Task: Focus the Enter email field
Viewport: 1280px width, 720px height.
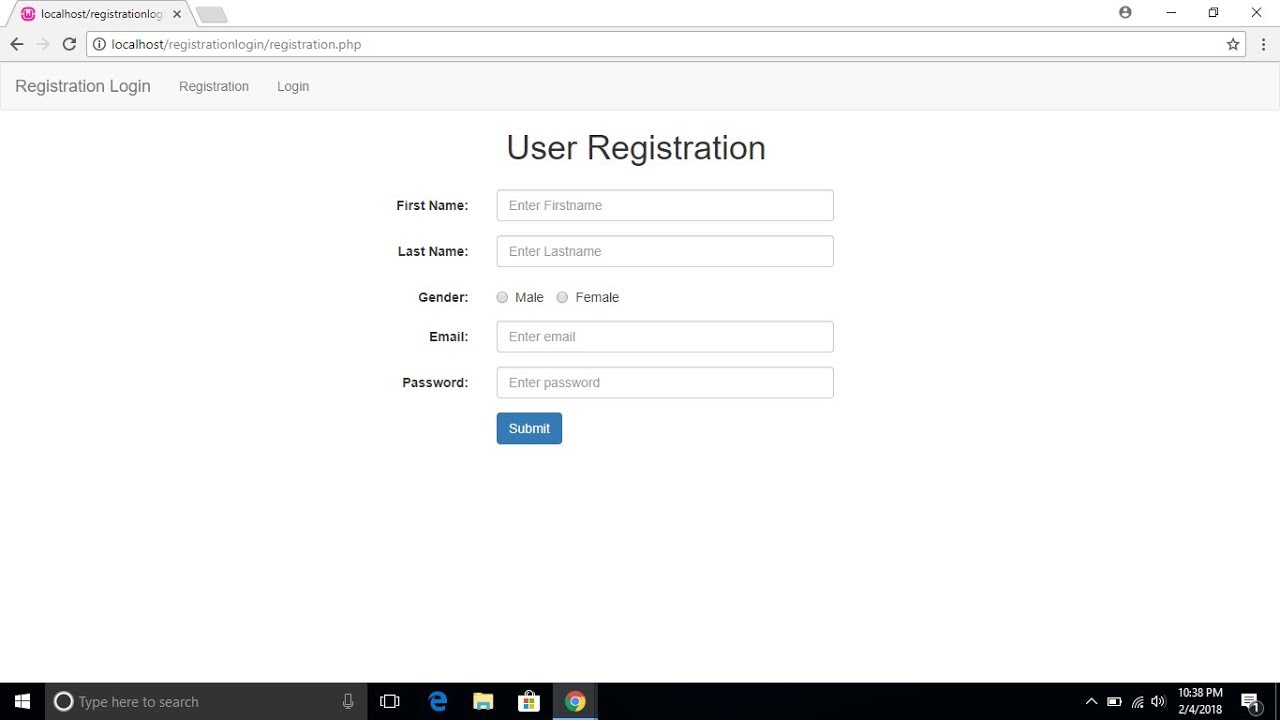Action: (665, 337)
